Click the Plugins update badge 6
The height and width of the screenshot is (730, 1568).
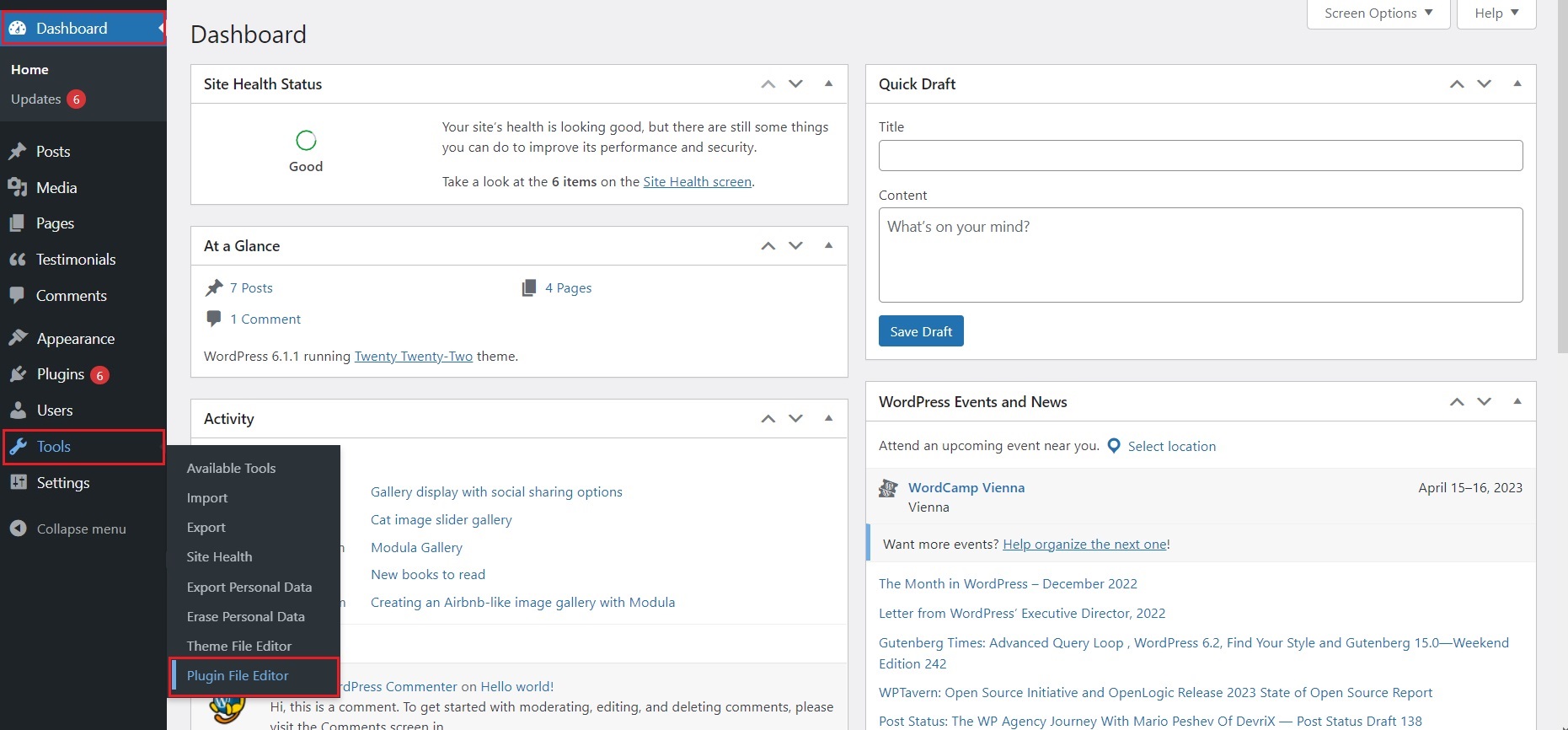[x=99, y=375]
